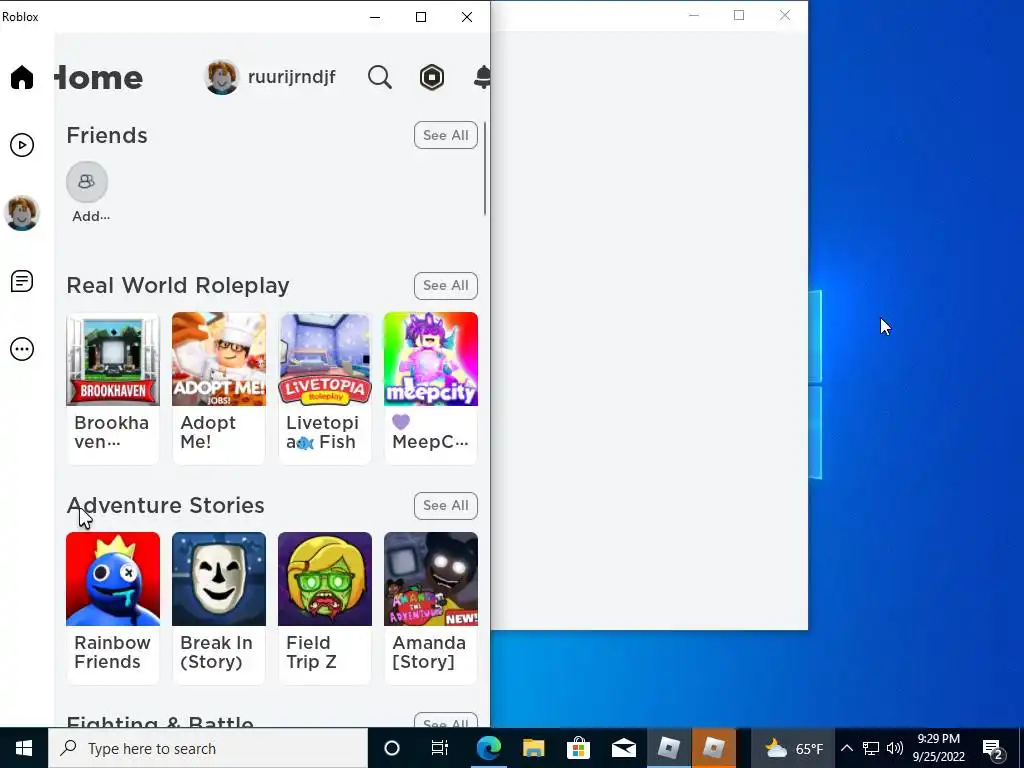The image size is (1024, 768).
Task: See All Real World Roleplay games
Action: tap(445, 285)
